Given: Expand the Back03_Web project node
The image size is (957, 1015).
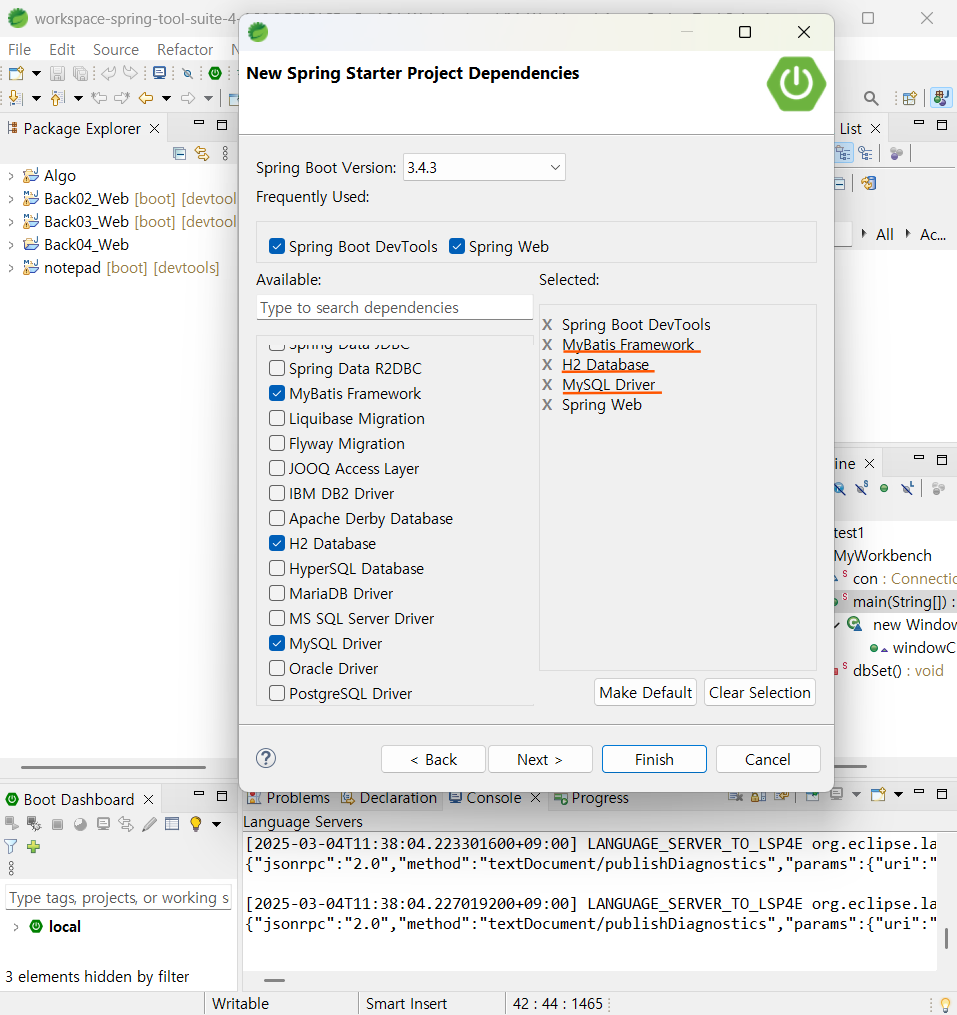Looking at the screenshot, I should click(x=10, y=222).
